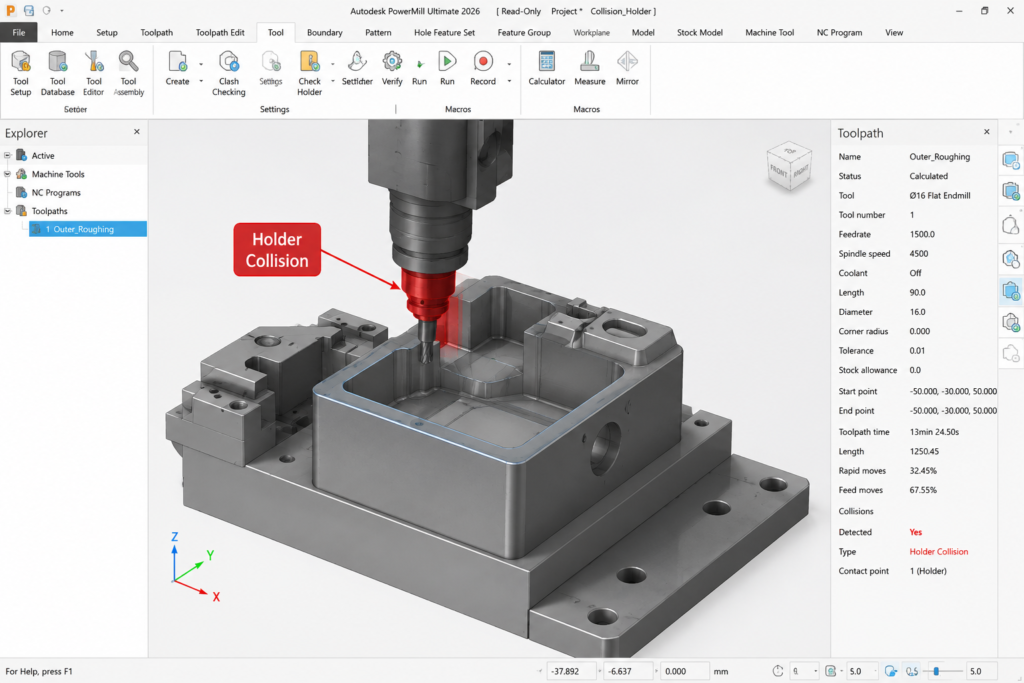The width and height of the screenshot is (1024, 683).
Task: Switch to the Stock Model tab
Action: point(699,32)
